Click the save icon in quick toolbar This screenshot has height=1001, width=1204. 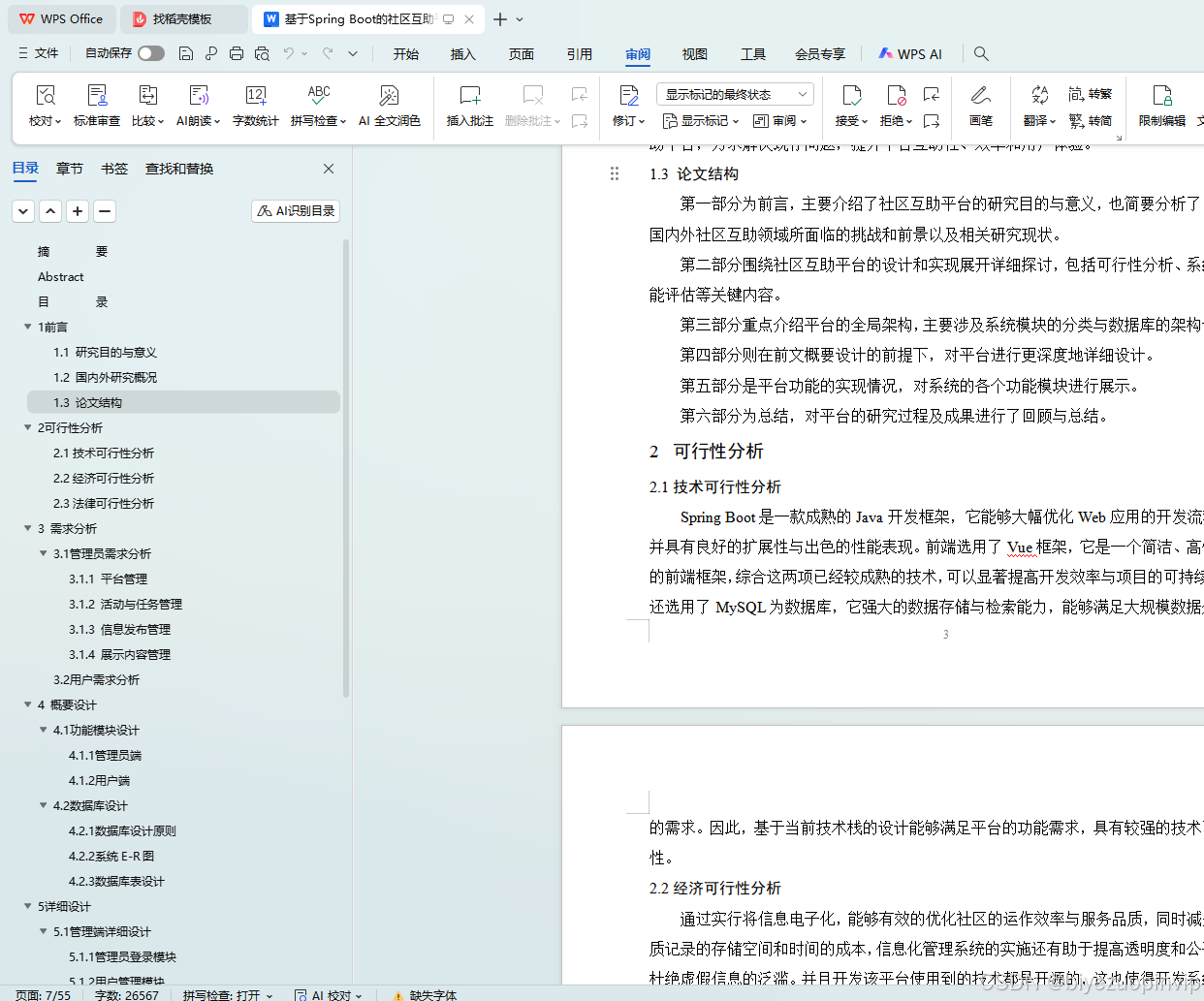[x=186, y=53]
